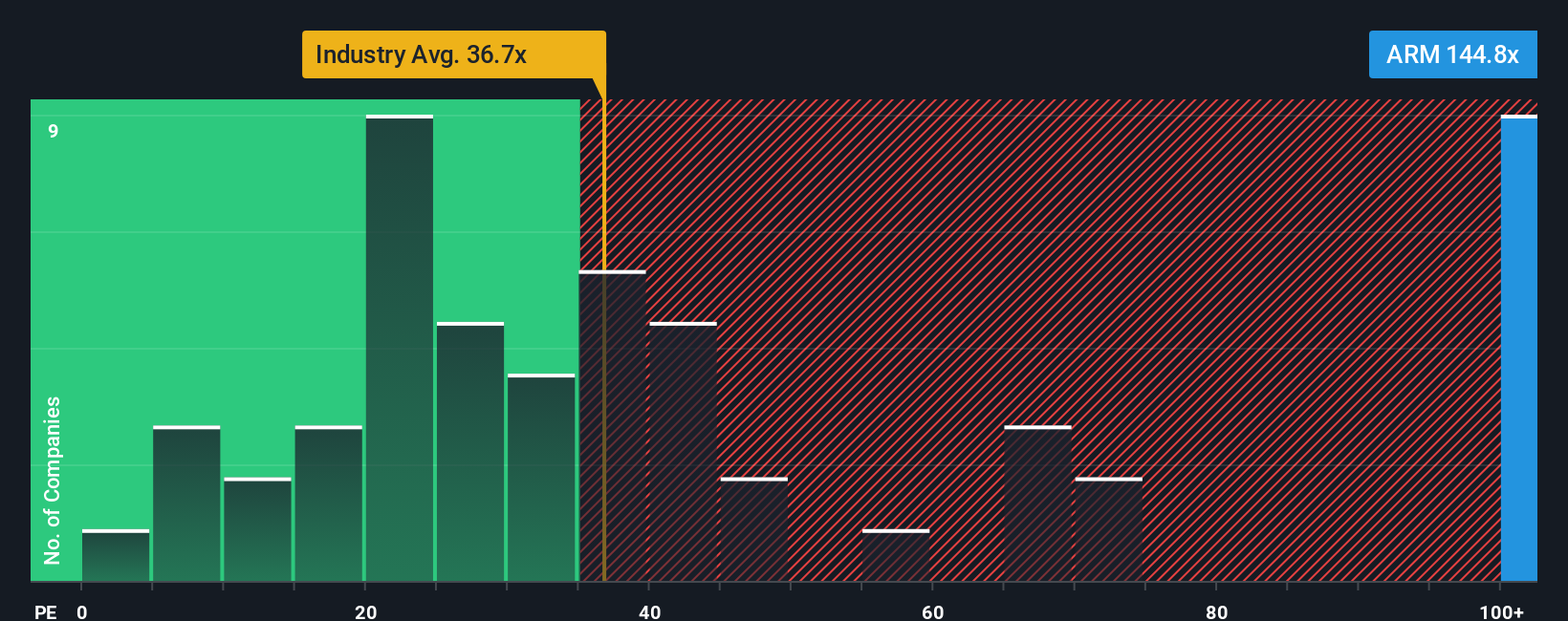Click the bar for PE 70-75
This screenshot has height=621, width=1568.
pyautogui.click(x=1108, y=529)
